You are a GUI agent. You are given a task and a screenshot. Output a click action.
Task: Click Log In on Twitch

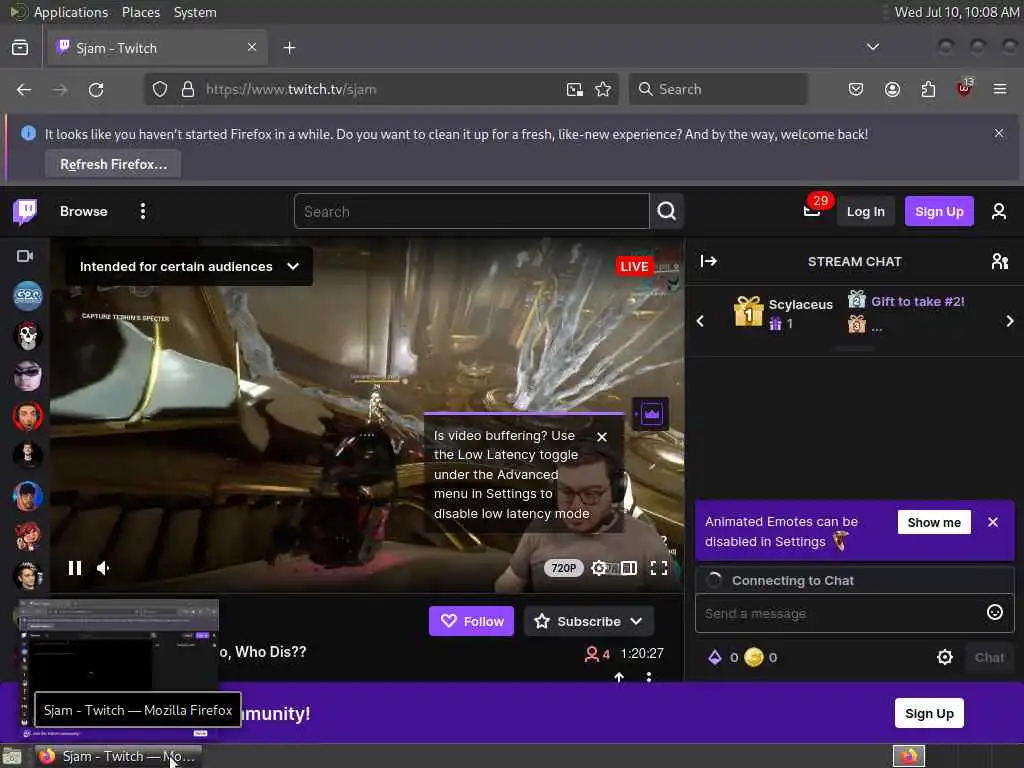pos(865,212)
